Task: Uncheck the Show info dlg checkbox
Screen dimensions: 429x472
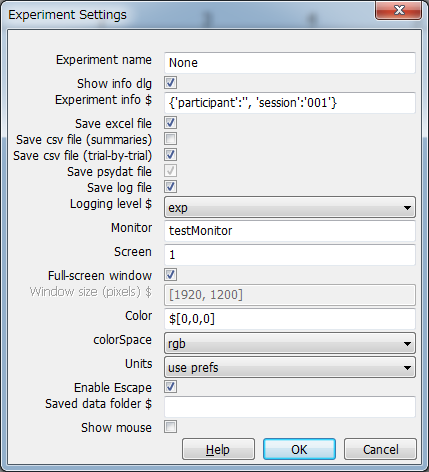Action: pyautogui.click(x=170, y=83)
